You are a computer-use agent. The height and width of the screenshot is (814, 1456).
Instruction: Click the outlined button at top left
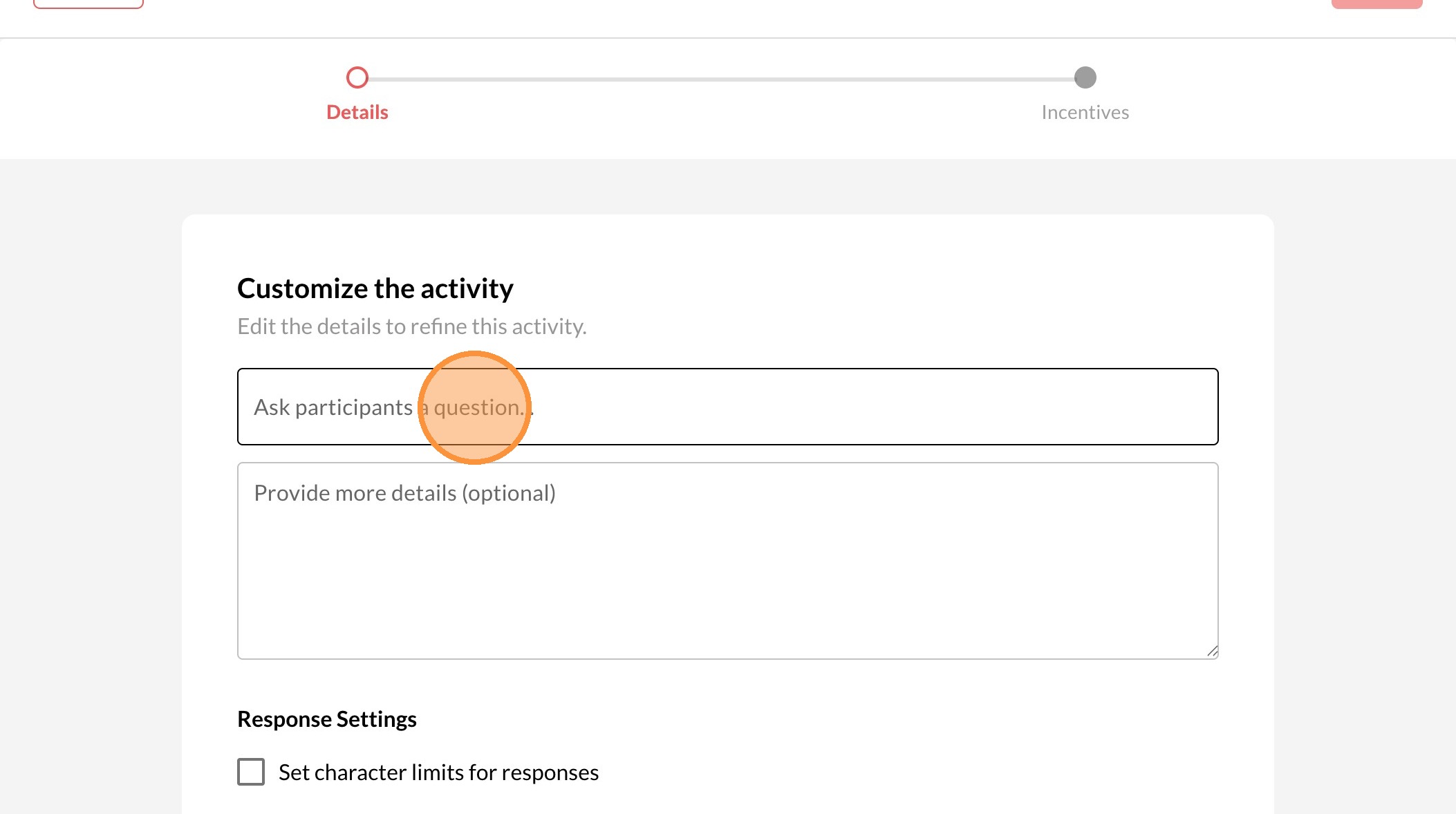[x=88, y=3]
